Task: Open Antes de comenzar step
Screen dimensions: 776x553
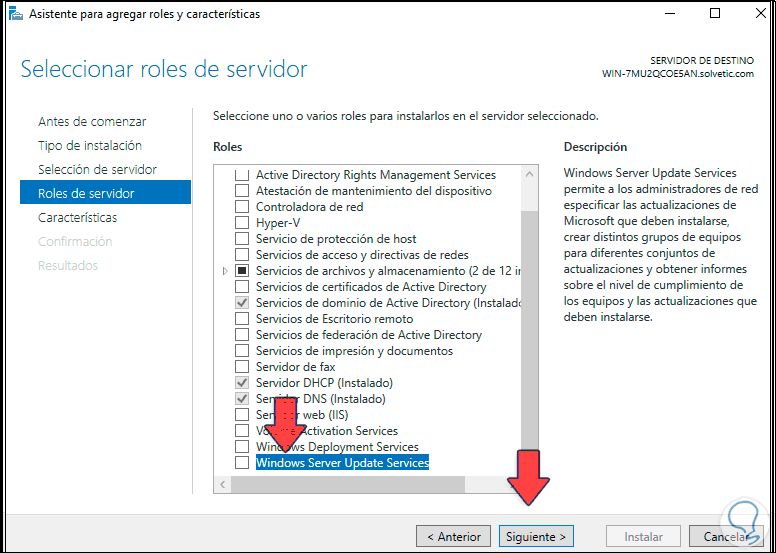Action: click(x=92, y=121)
